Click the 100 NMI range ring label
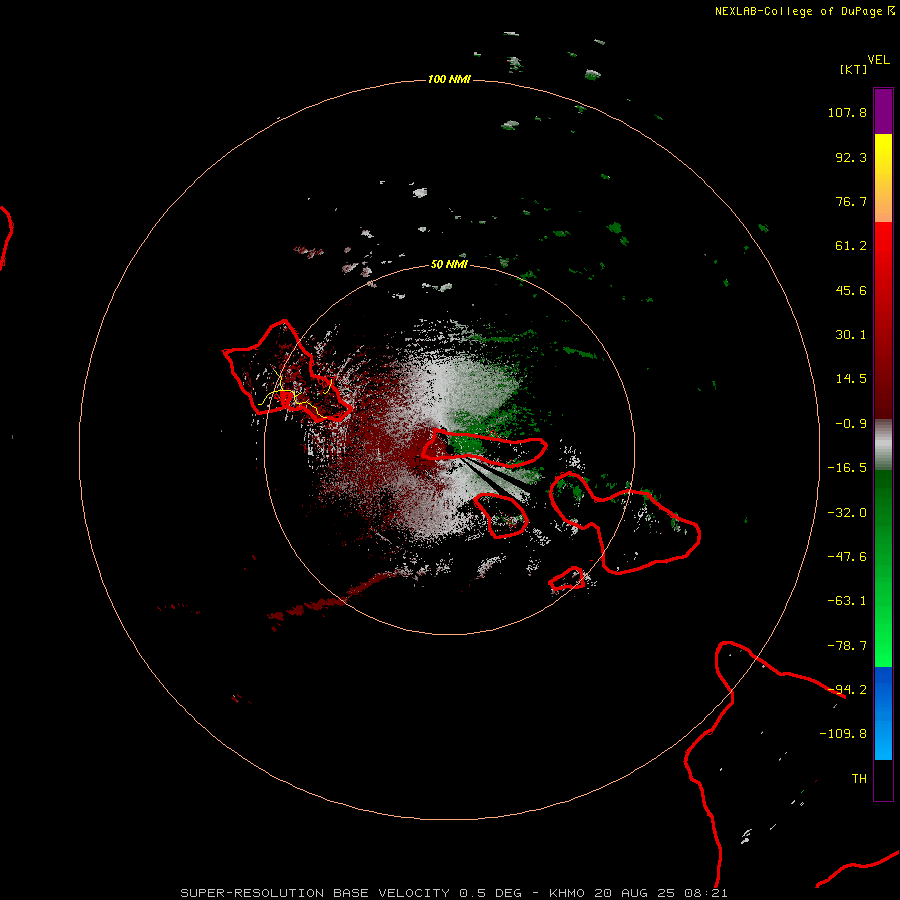The width and height of the screenshot is (900, 900). click(449, 79)
